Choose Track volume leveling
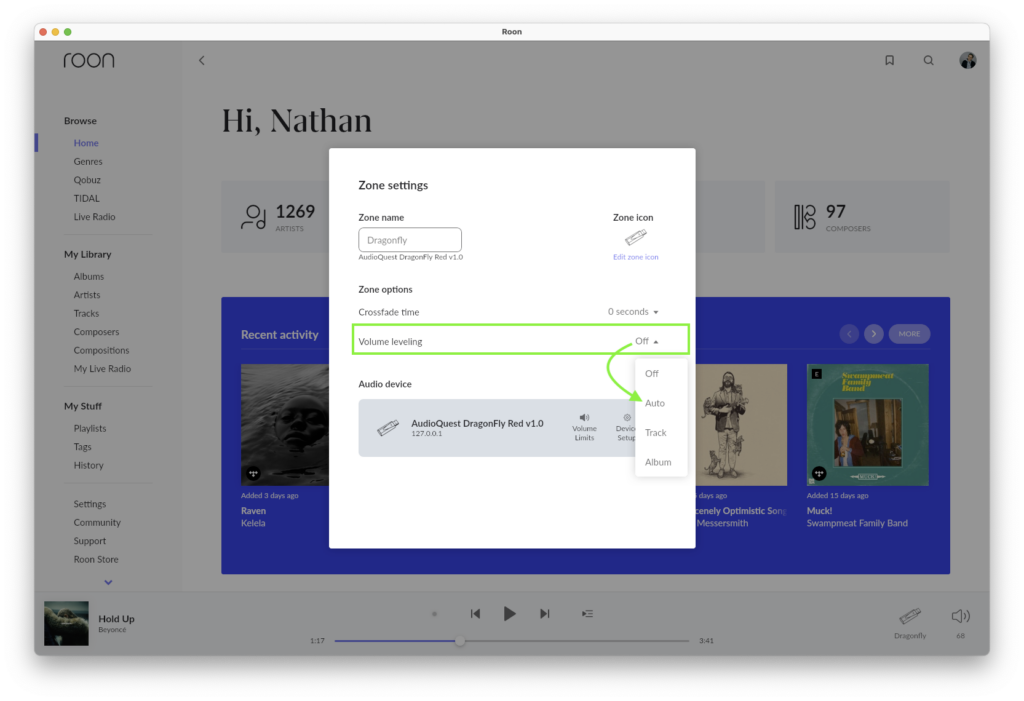This screenshot has height=701, width=1024. 656,432
